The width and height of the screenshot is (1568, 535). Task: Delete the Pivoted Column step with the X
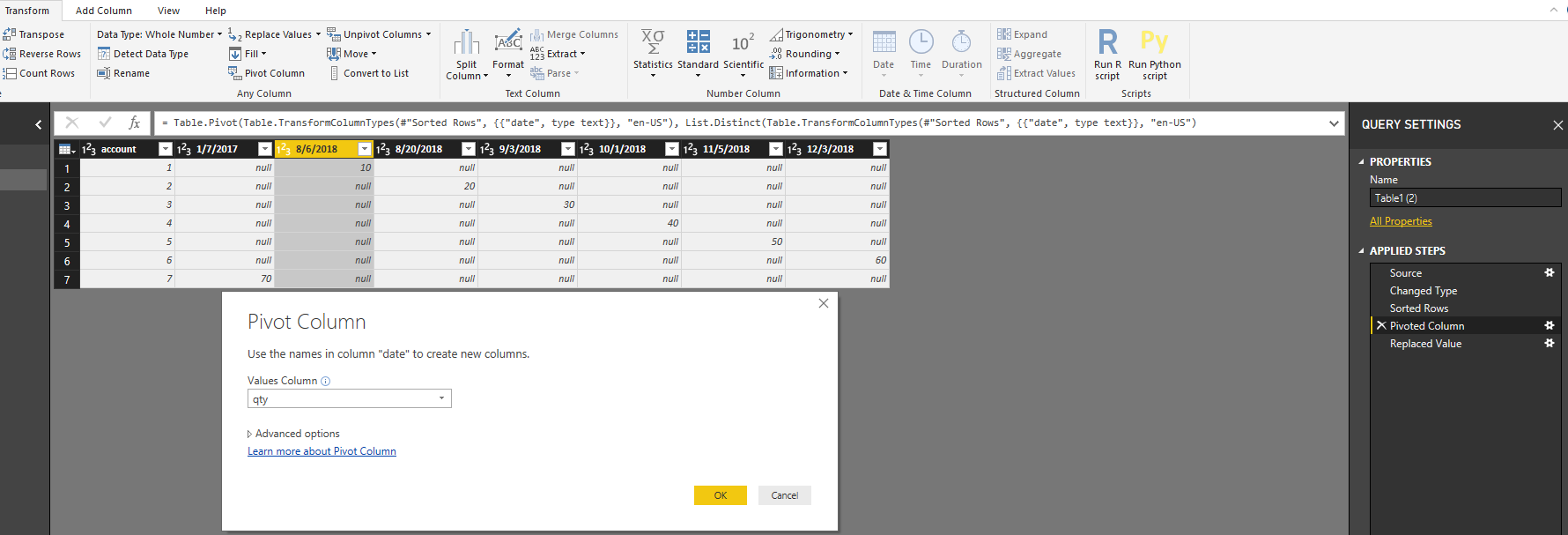[1381, 325]
